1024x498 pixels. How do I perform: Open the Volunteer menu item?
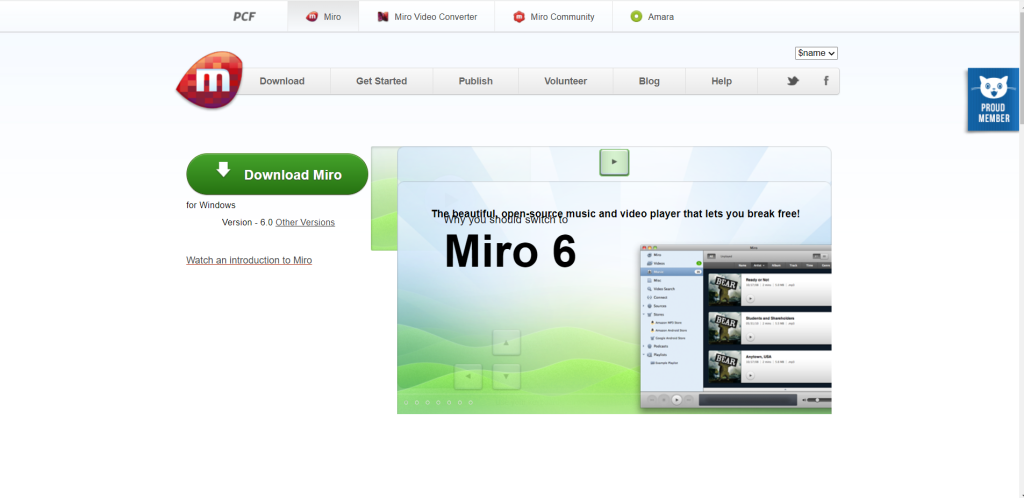[x=566, y=81]
